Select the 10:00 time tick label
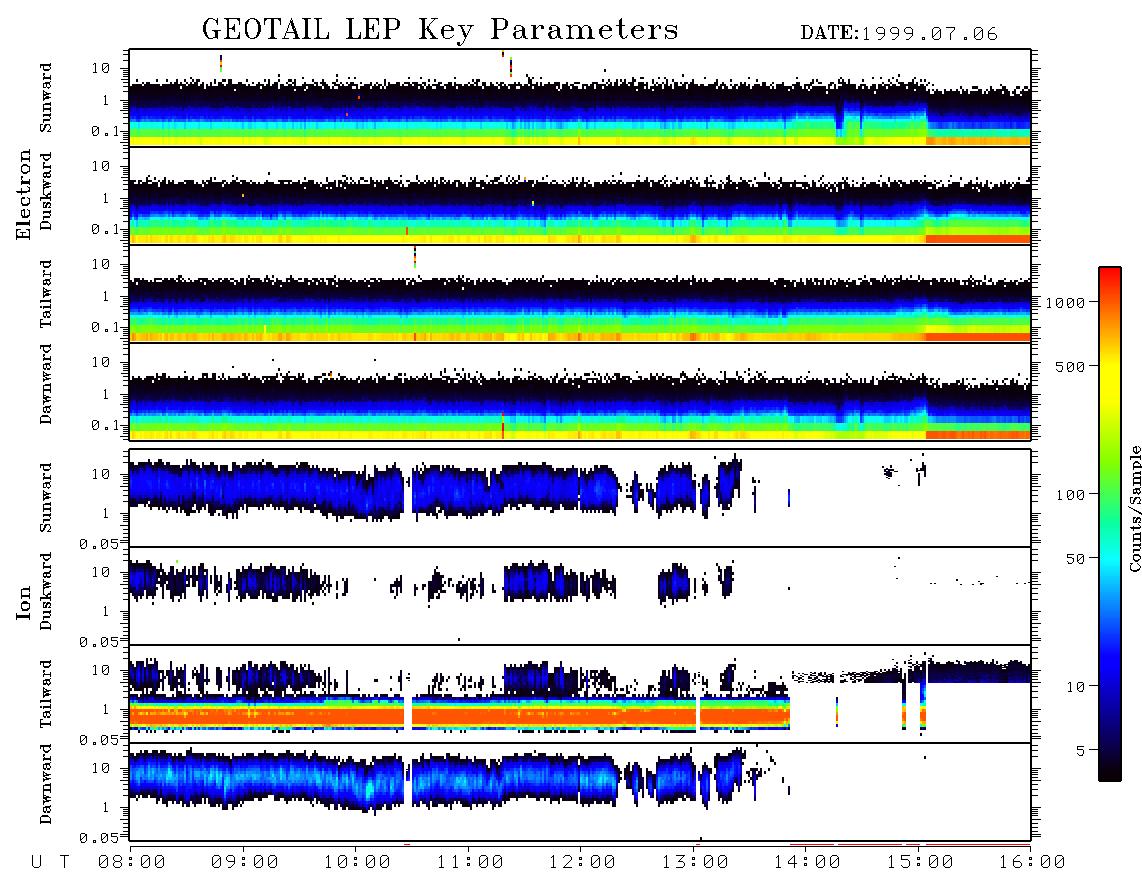 coord(357,863)
